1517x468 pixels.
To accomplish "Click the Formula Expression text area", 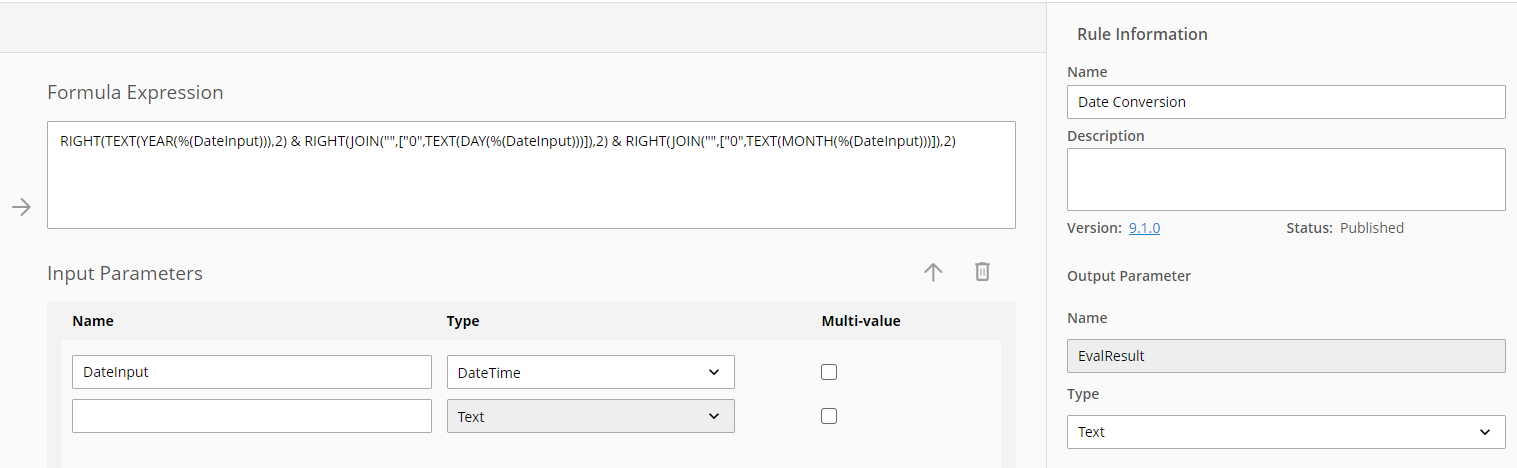I will (531, 175).
